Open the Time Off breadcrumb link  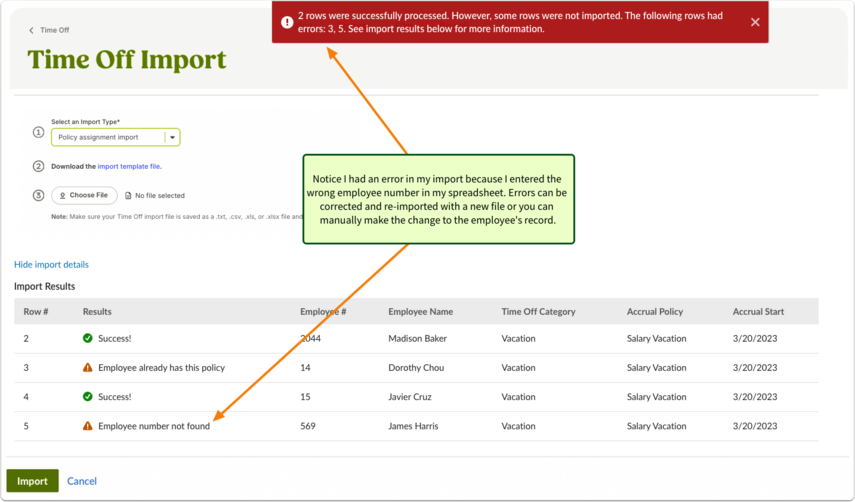pyautogui.click(x=55, y=30)
